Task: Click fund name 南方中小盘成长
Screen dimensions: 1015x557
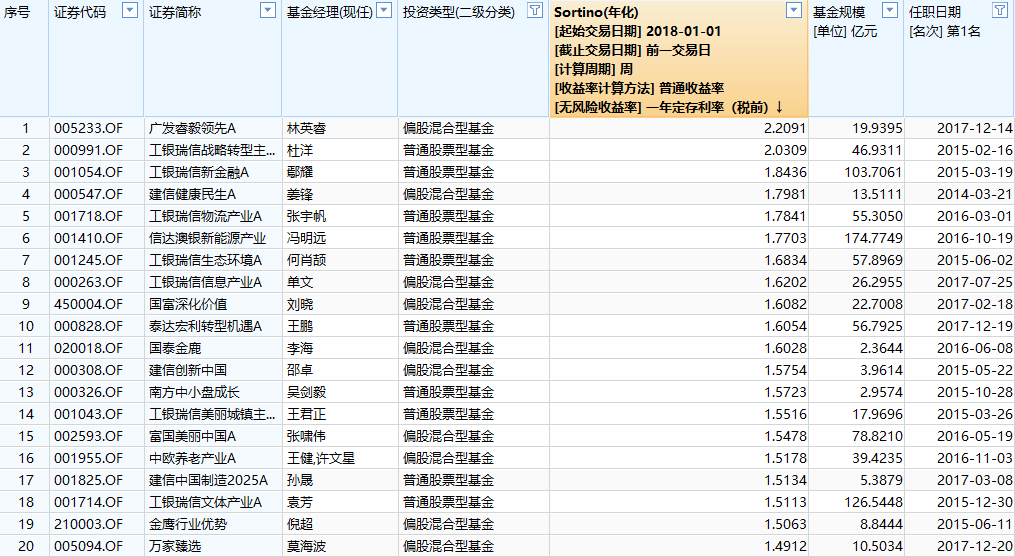Action: pyautogui.click(x=194, y=392)
